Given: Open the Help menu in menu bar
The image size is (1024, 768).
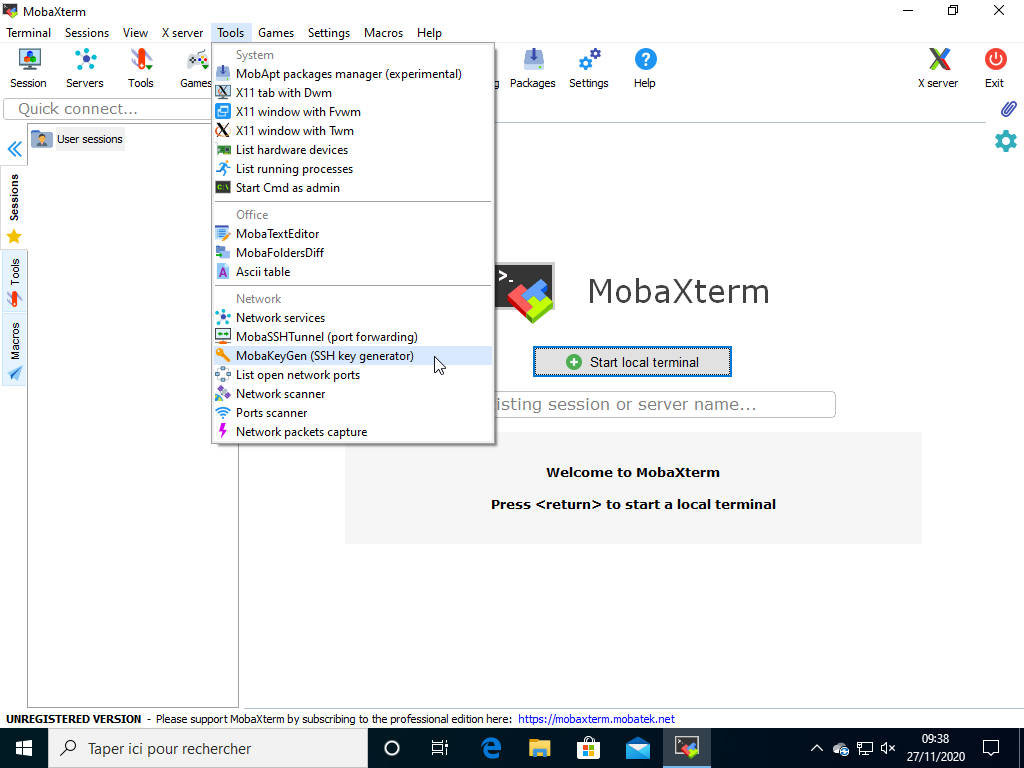Looking at the screenshot, I should click(x=429, y=33).
